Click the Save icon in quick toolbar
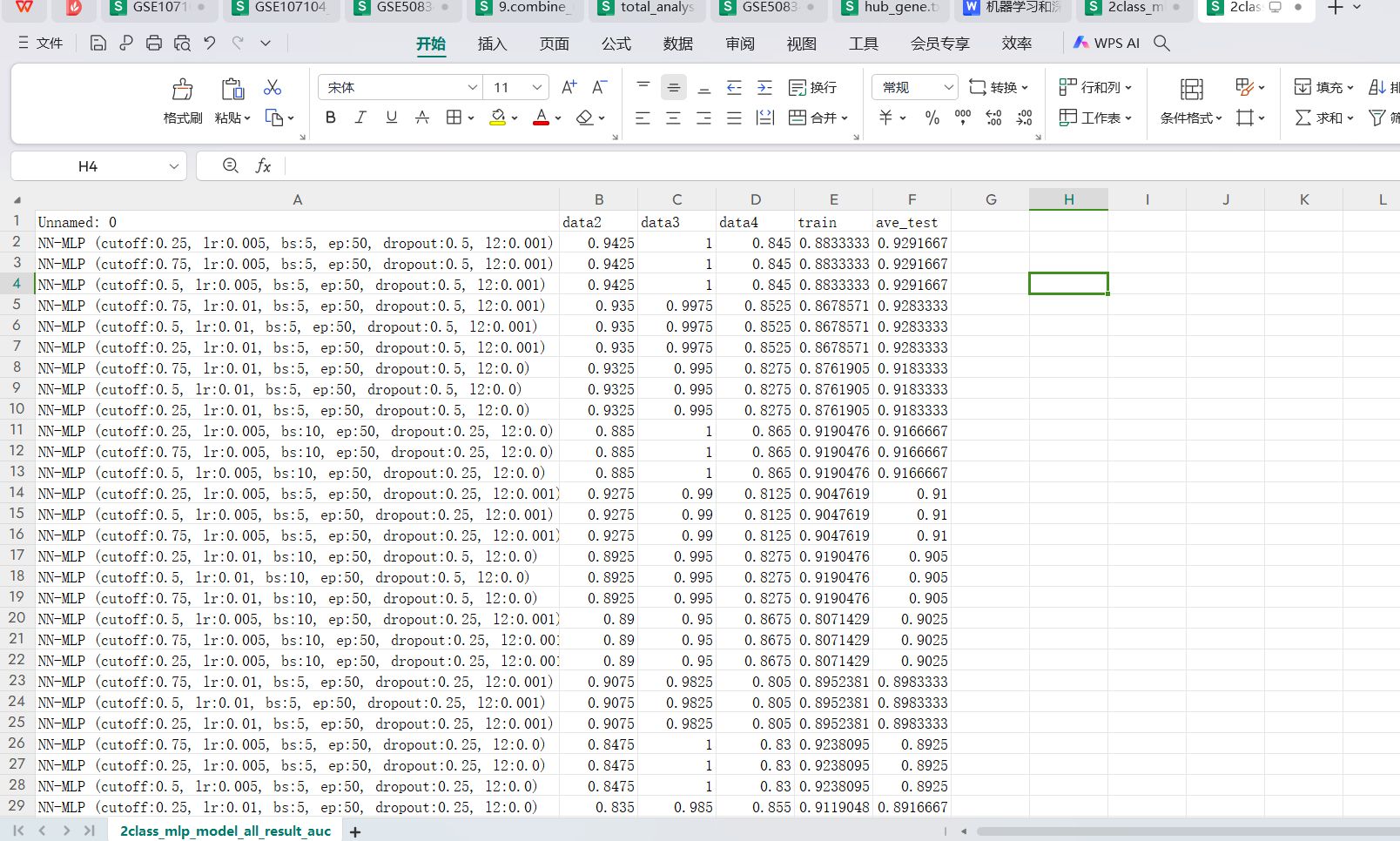Image resolution: width=1400 pixels, height=841 pixels. (98, 43)
